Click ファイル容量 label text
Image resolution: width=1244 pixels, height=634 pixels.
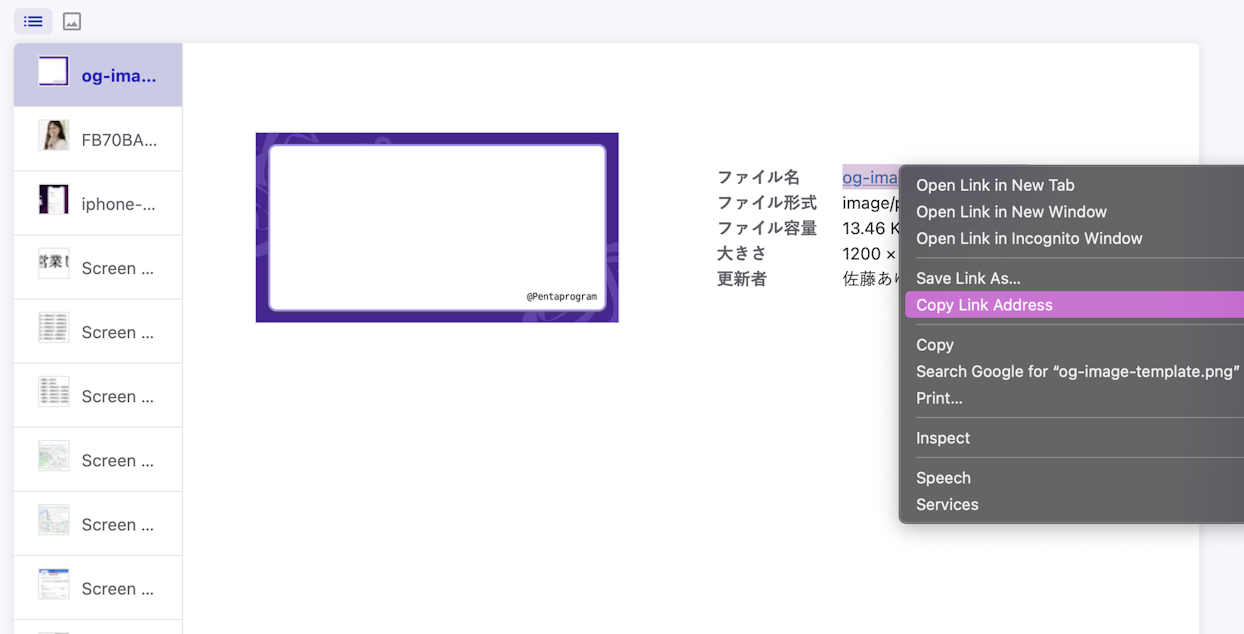pyautogui.click(x=767, y=228)
